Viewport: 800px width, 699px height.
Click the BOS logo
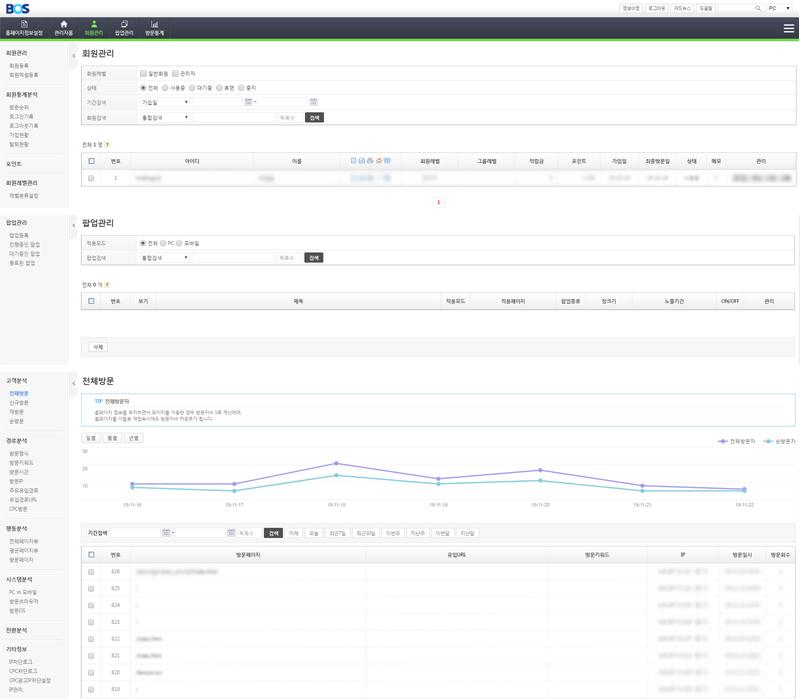(17, 8)
